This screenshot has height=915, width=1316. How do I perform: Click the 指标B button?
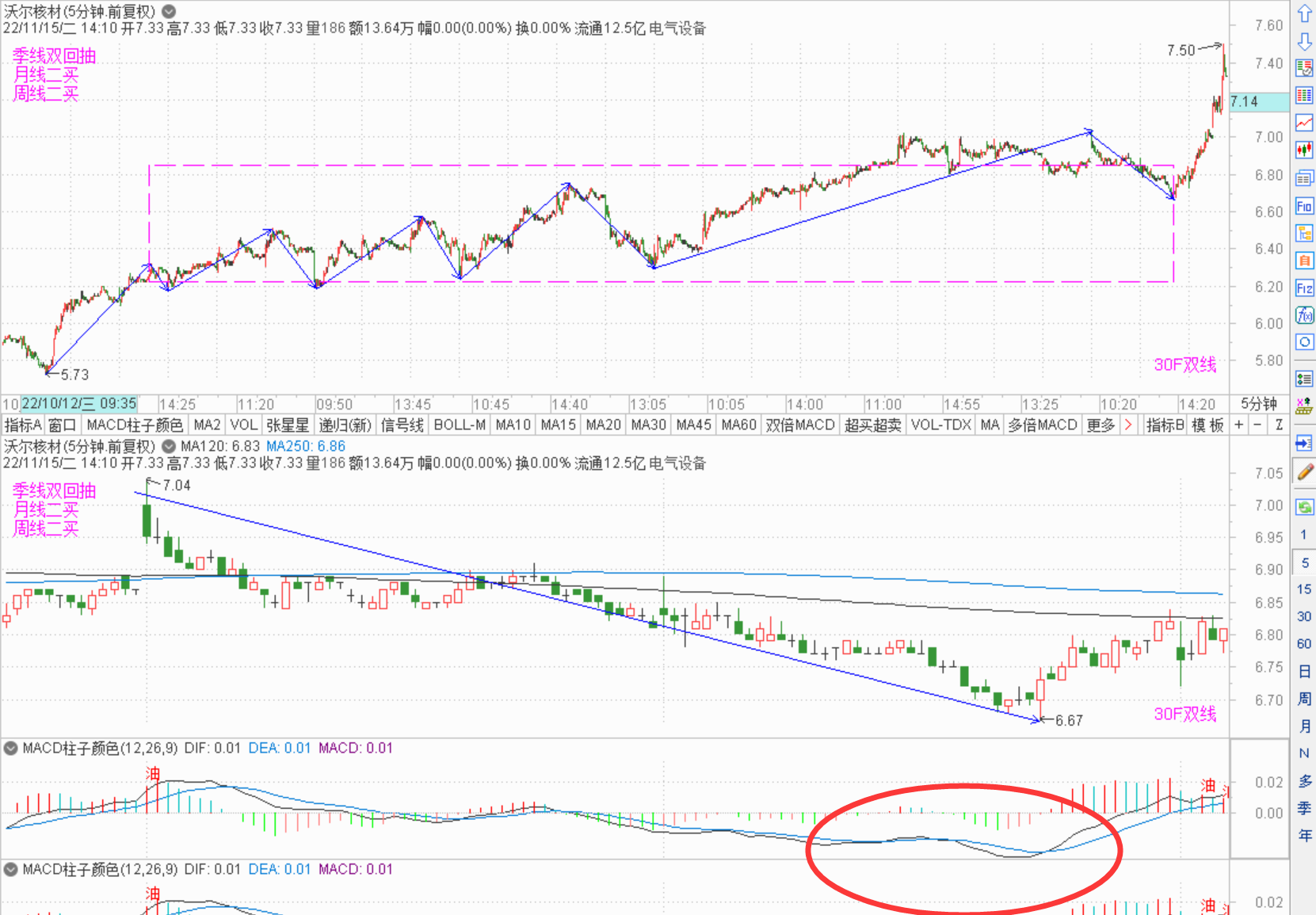pyautogui.click(x=1165, y=425)
